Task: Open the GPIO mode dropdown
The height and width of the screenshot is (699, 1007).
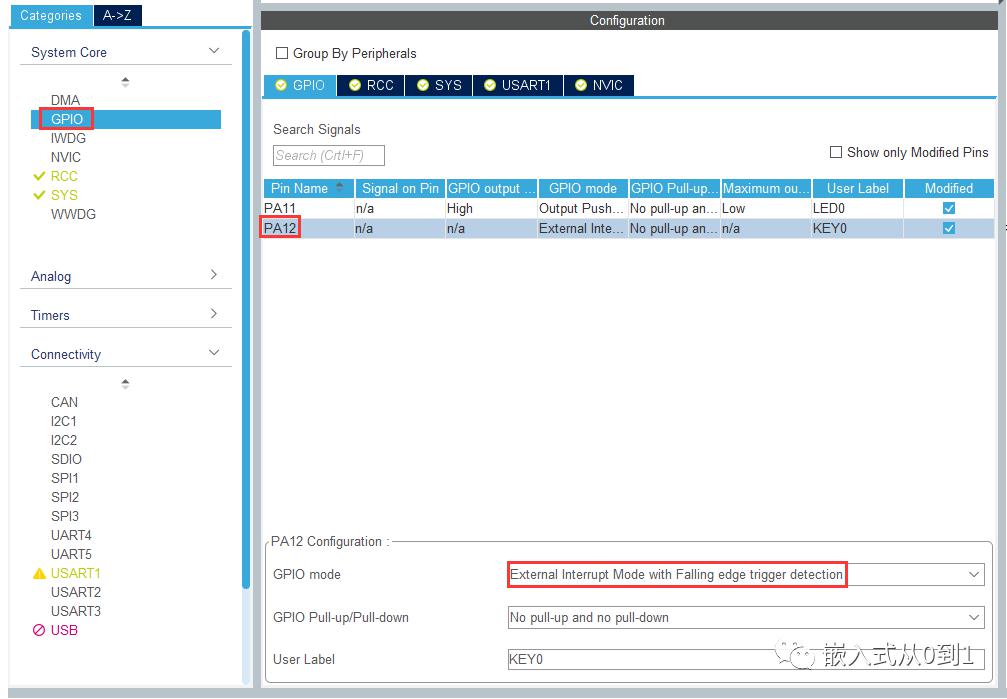Action: click(746, 574)
